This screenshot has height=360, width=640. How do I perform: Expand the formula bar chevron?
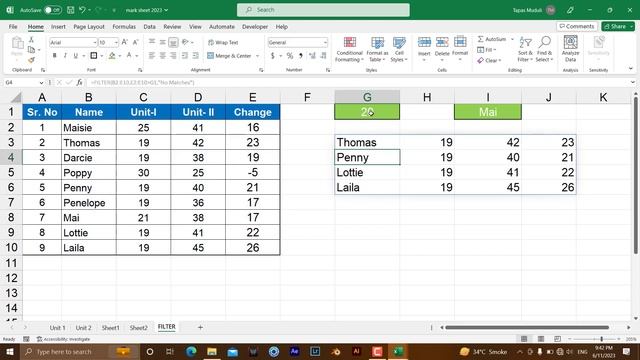(x=632, y=82)
